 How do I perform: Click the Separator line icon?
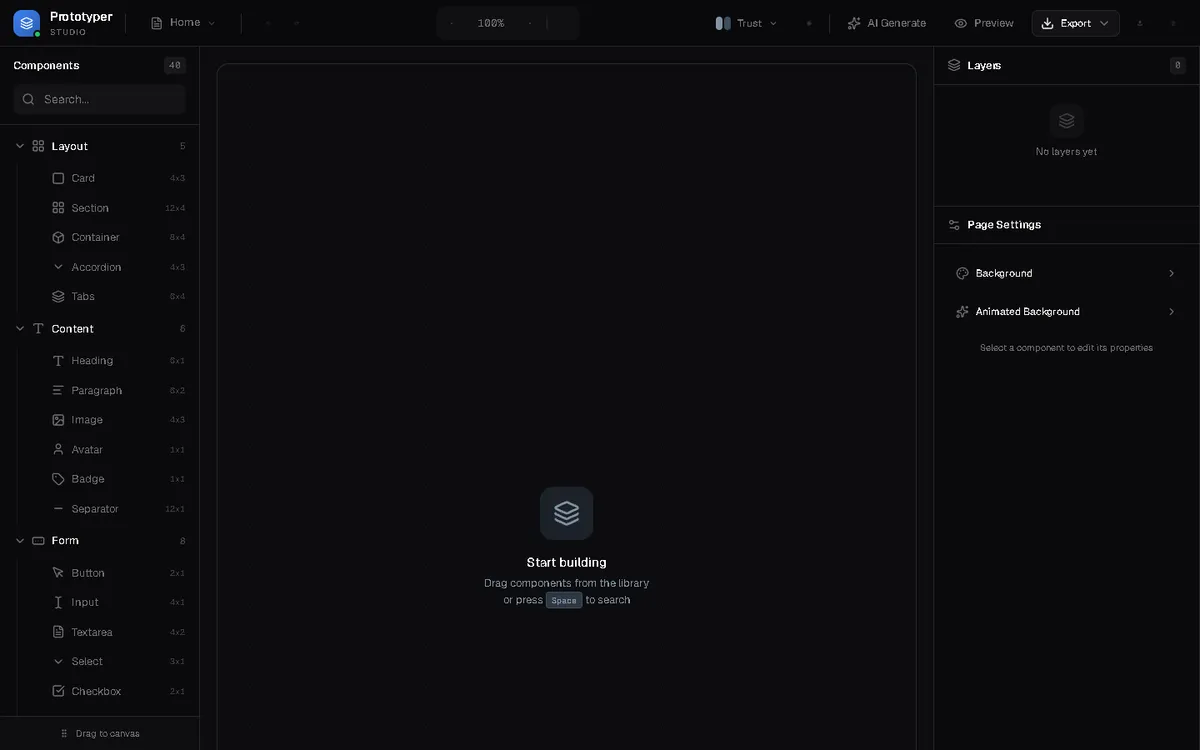coord(58,509)
